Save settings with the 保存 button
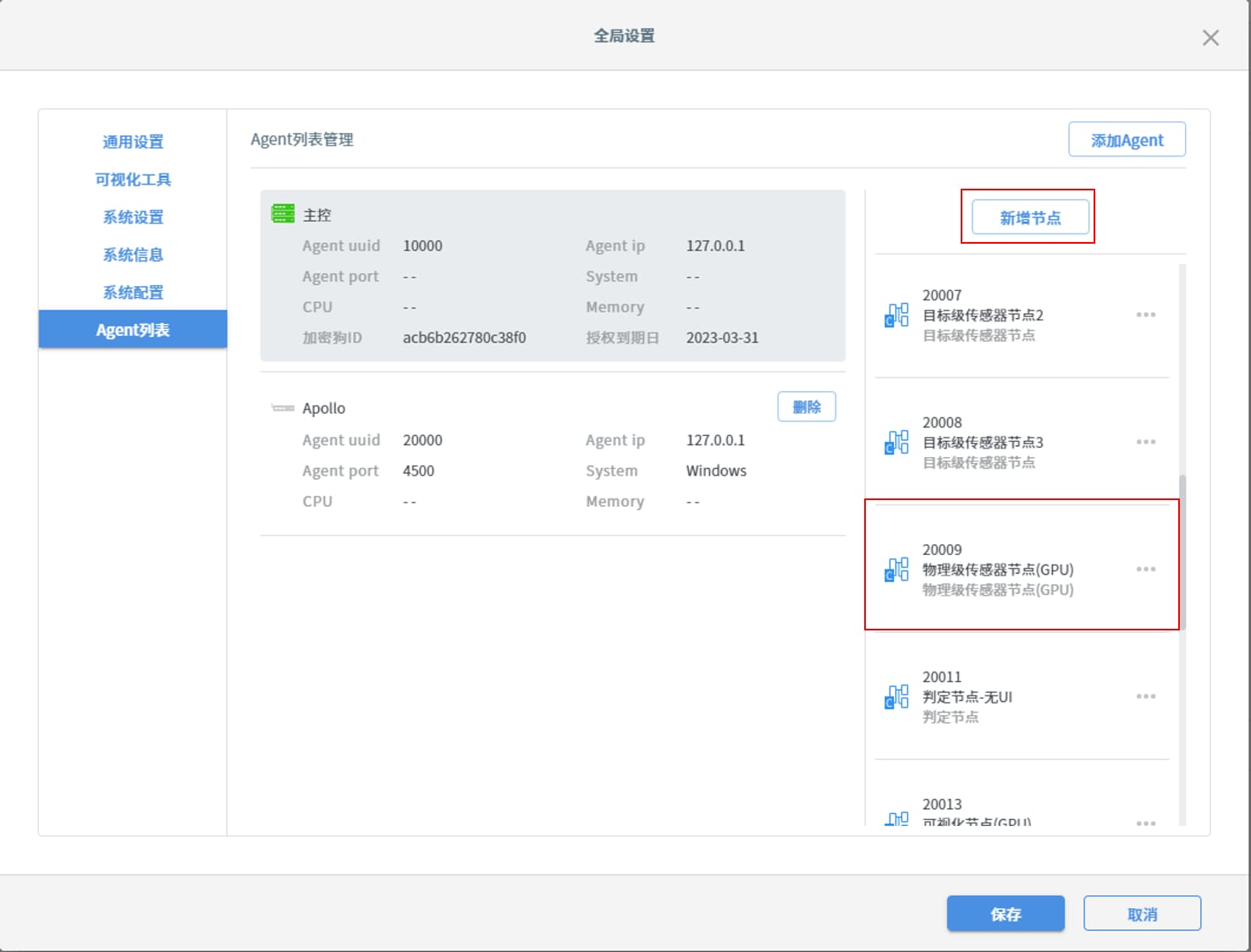 click(1006, 914)
